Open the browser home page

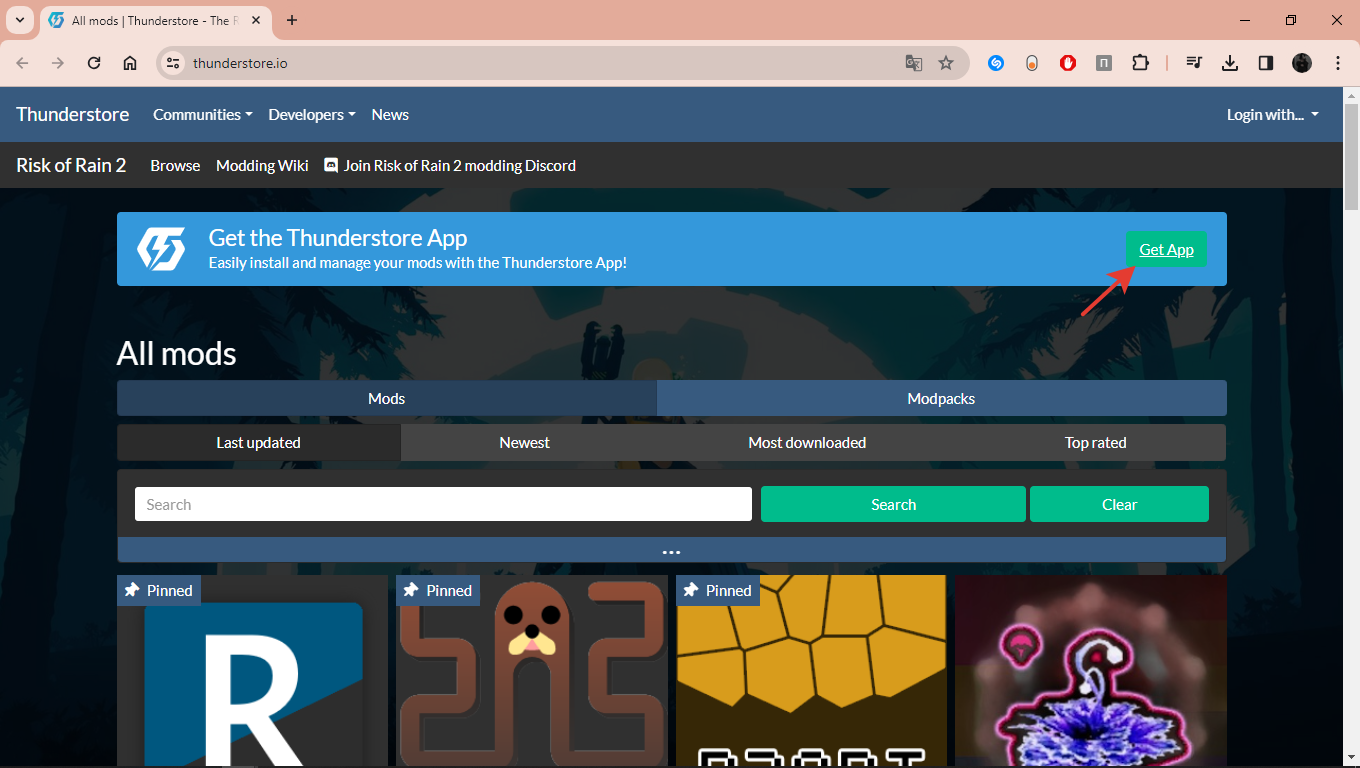coord(130,63)
